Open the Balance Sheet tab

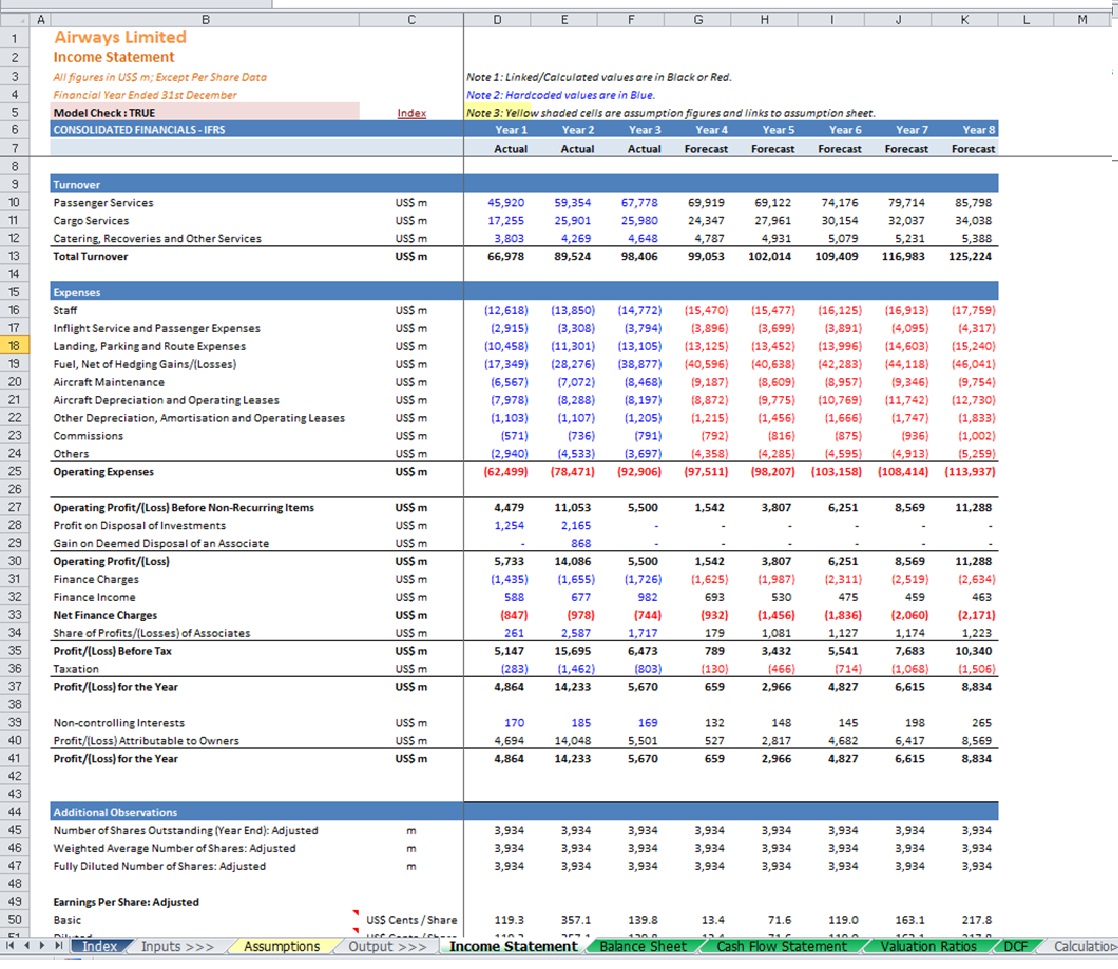pyautogui.click(x=643, y=946)
